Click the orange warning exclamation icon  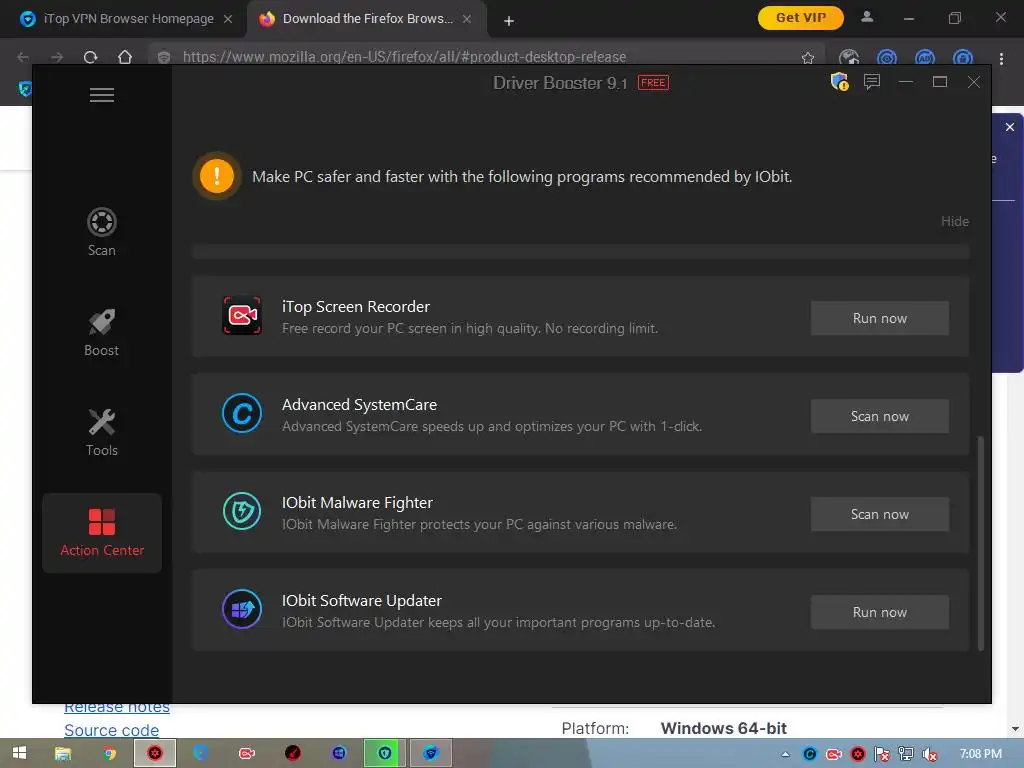[217, 176]
